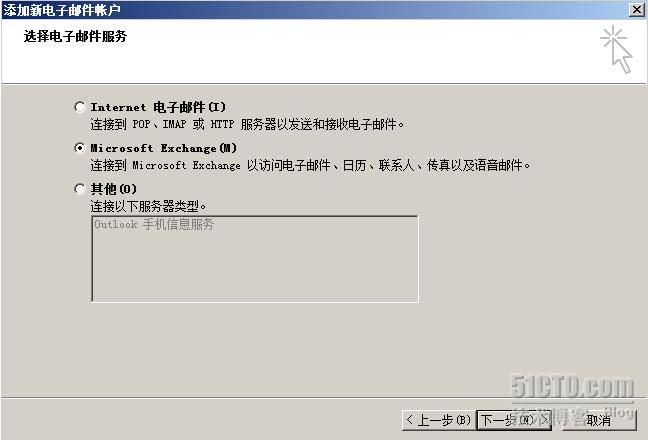
Task: Cancel the wizard using 取消
Action: pyautogui.click(x=599, y=420)
